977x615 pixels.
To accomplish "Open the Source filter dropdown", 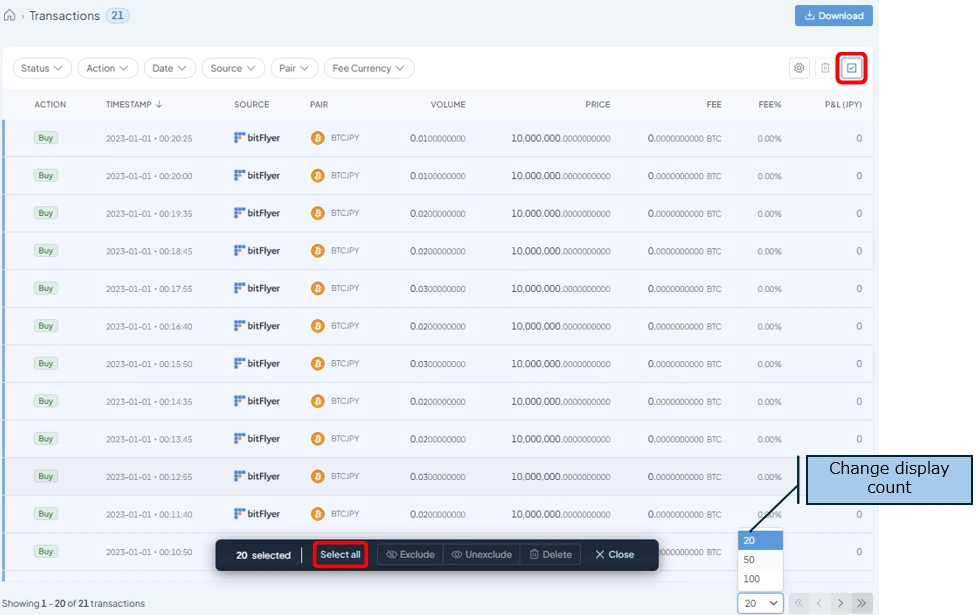I will click(233, 68).
